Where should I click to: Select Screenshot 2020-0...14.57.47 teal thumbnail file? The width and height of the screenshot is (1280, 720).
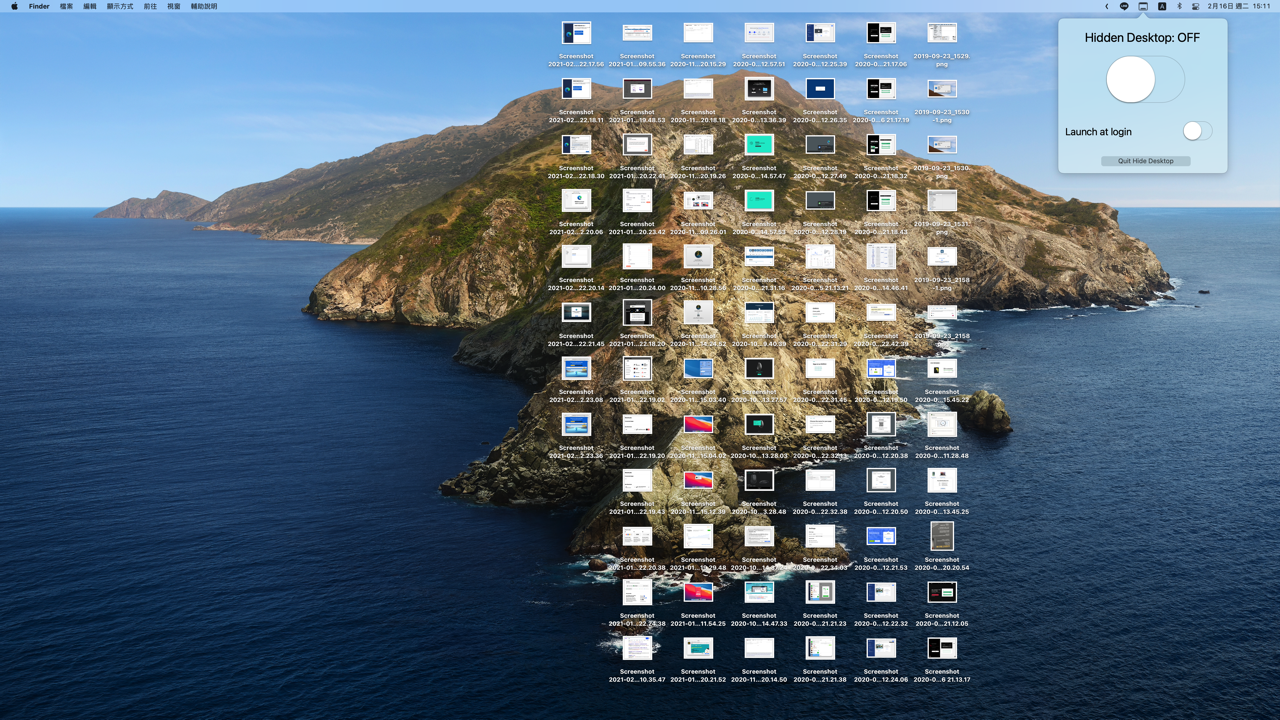pos(759,157)
